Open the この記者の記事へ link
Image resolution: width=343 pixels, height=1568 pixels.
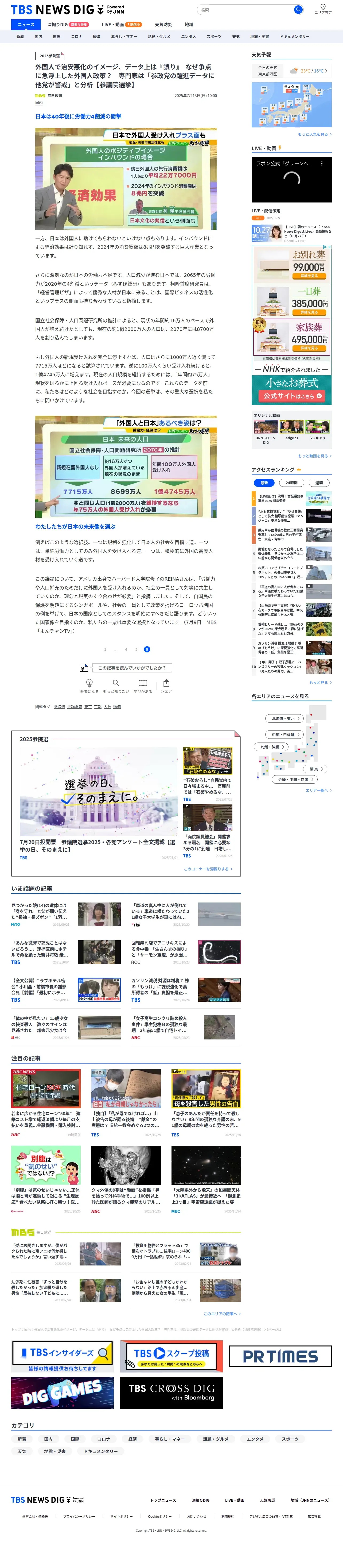click(x=221, y=1314)
